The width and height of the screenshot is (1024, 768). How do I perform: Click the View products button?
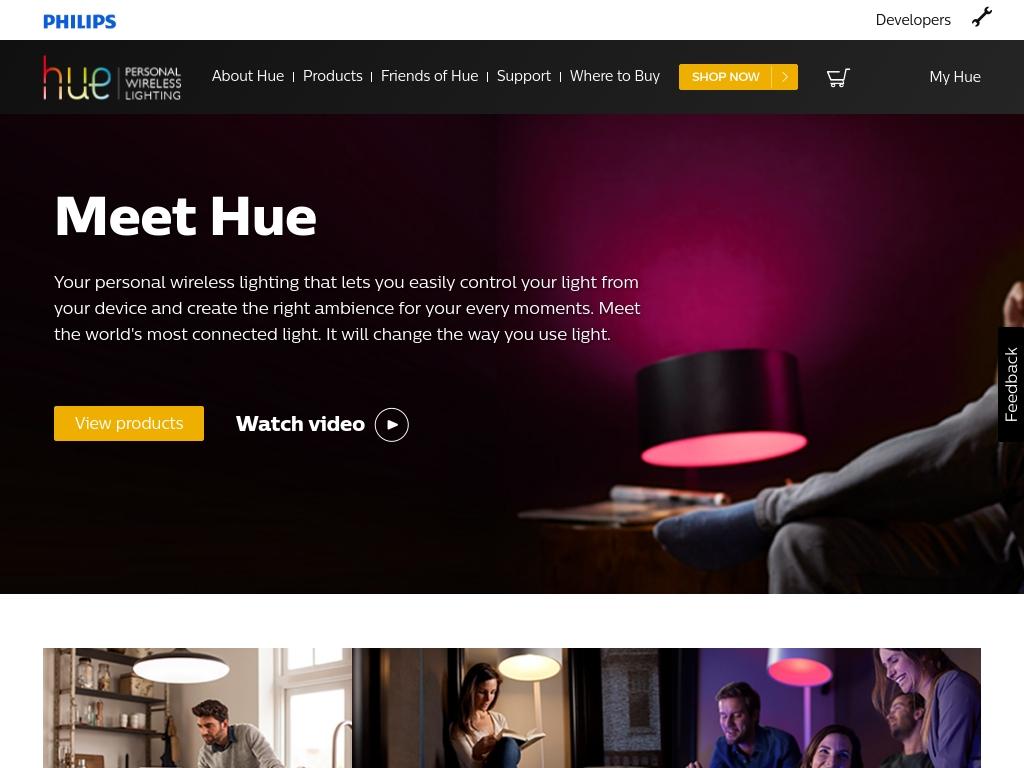(129, 423)
